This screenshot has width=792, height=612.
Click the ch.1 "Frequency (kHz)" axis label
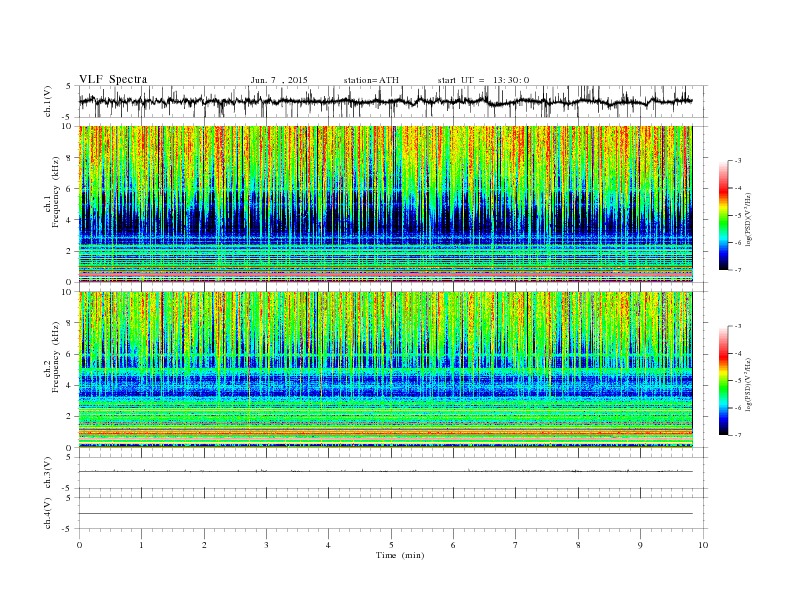pos(56,192)
